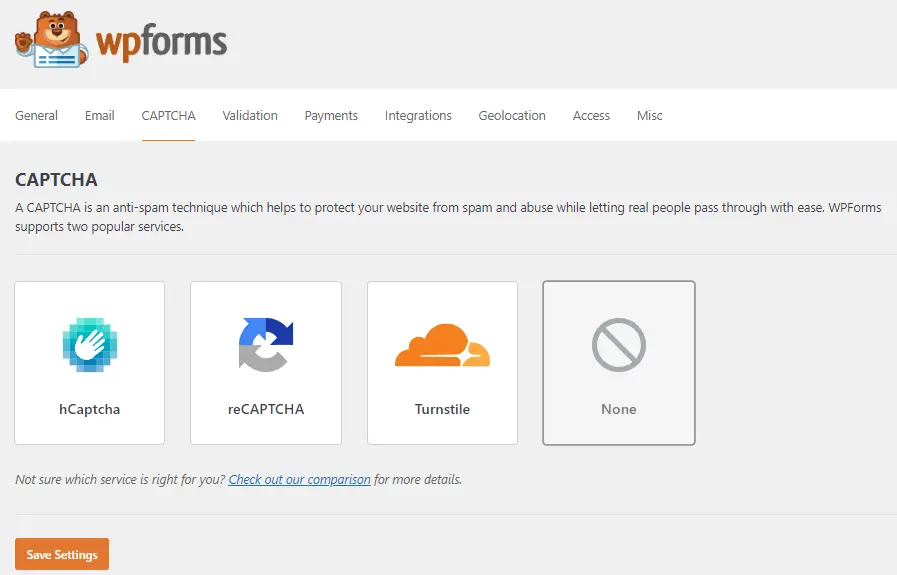Image resolution: width=897 pixels, height=575 pixels.
Task: Click the Cloudflare Turnstile cloud icon
Action: click(442, 345)
